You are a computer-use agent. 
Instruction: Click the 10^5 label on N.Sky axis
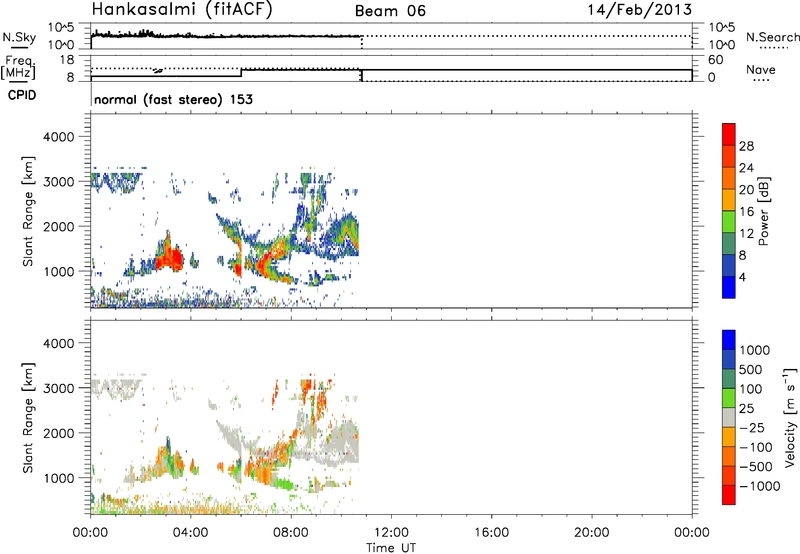(61, 28)
